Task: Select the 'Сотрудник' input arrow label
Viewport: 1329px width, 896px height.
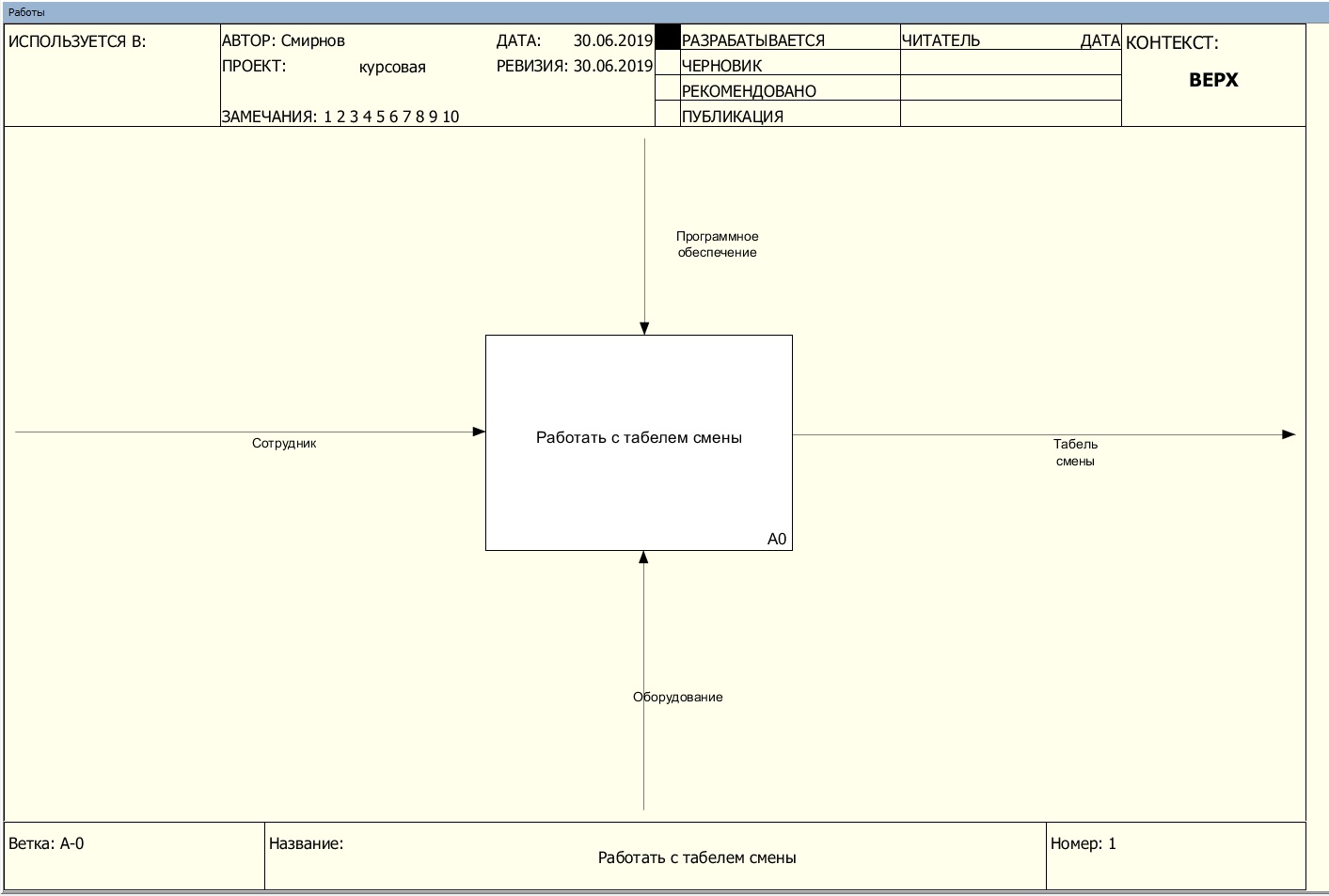Action: (284, 444)
